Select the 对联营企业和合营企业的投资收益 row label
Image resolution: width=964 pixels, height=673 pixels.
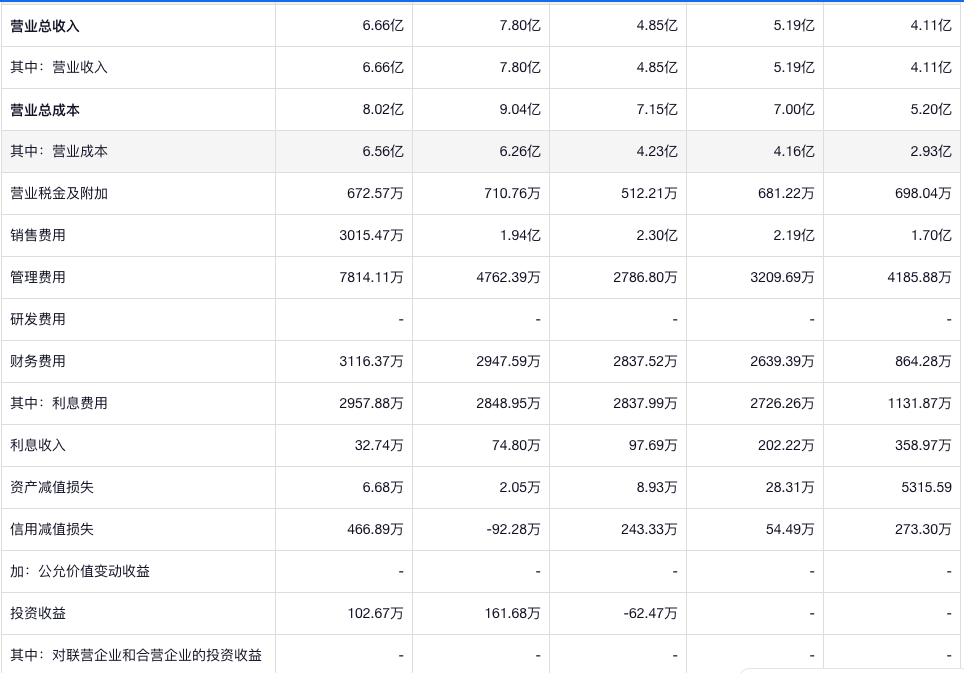[136, 656]
